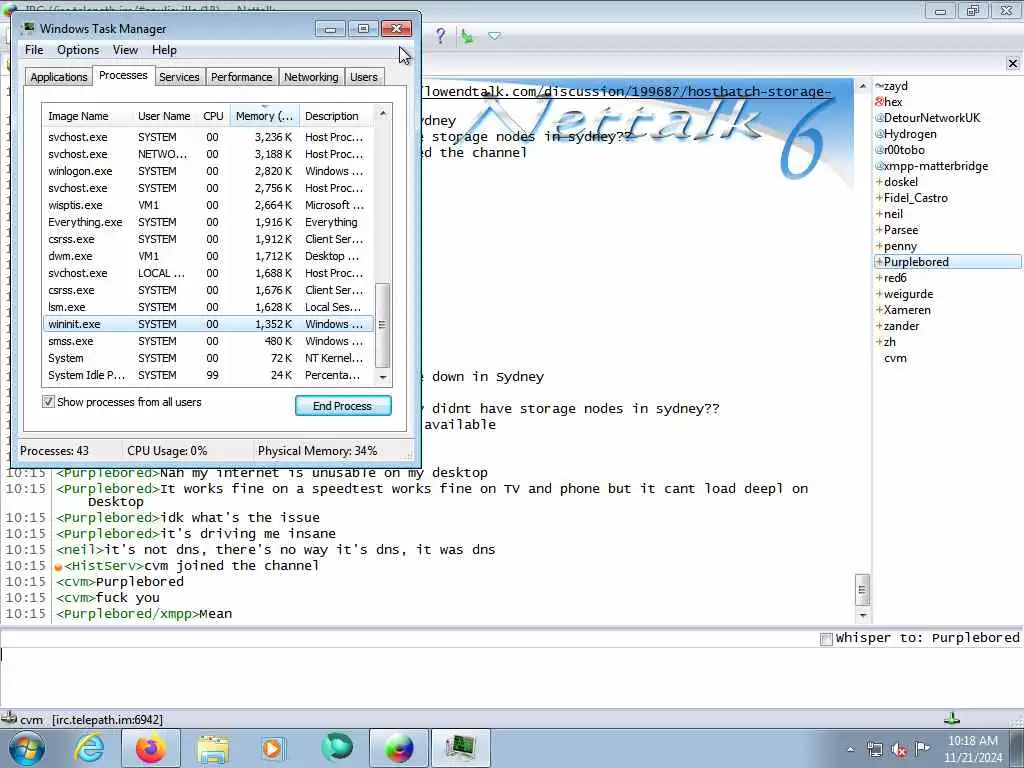Switch to the Applications tab
Screen dimensions: 1024x768
59,77
